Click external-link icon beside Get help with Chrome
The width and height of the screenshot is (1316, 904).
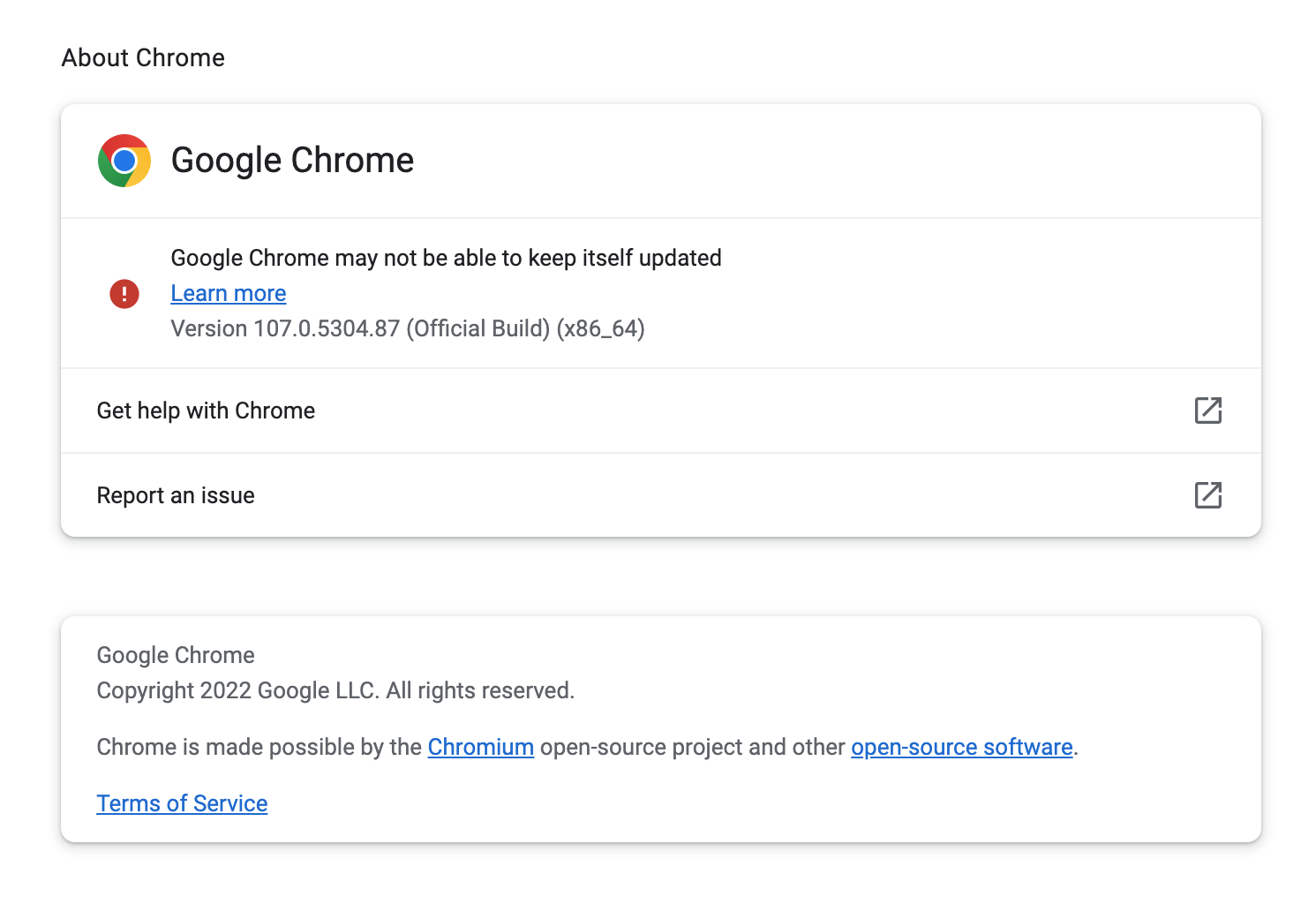(x=1207, y=411)
